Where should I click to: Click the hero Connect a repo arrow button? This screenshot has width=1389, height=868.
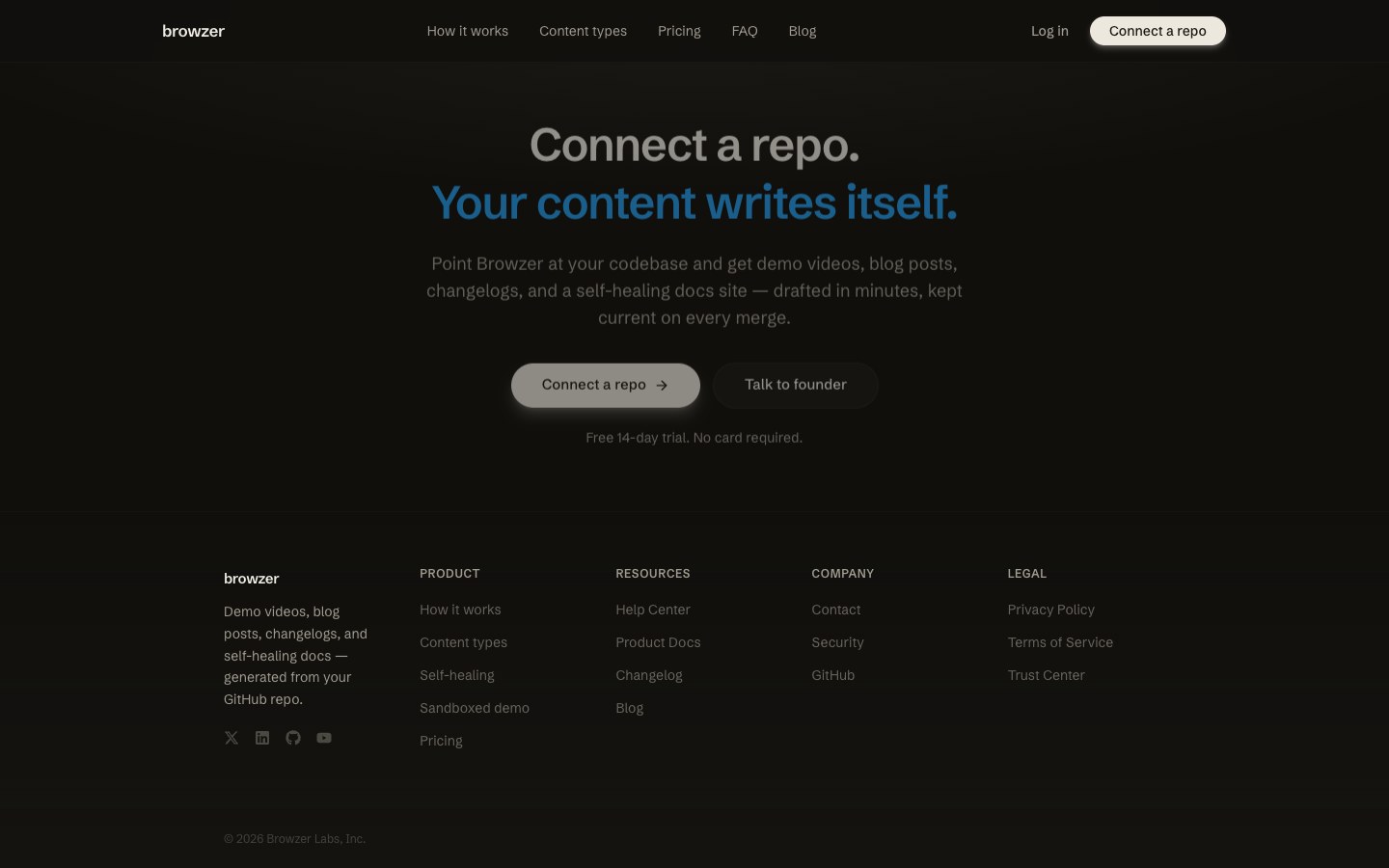(606, 385)
